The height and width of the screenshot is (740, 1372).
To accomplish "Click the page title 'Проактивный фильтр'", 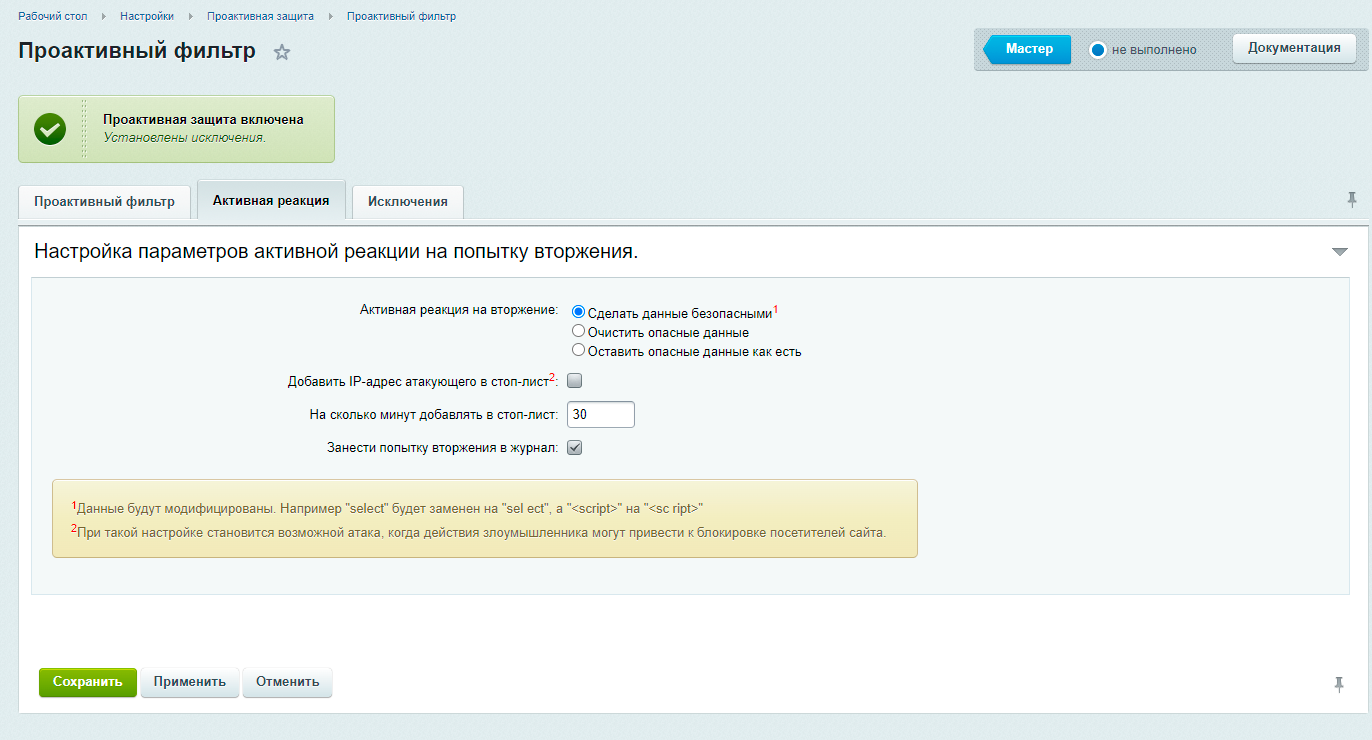I will point(137,51).
